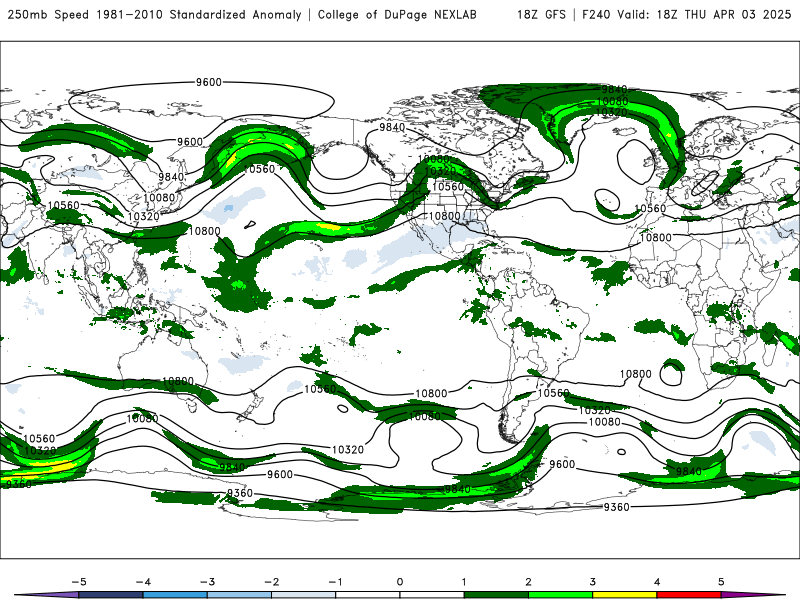Click the colorbar tick label "0"

[400, 582]
